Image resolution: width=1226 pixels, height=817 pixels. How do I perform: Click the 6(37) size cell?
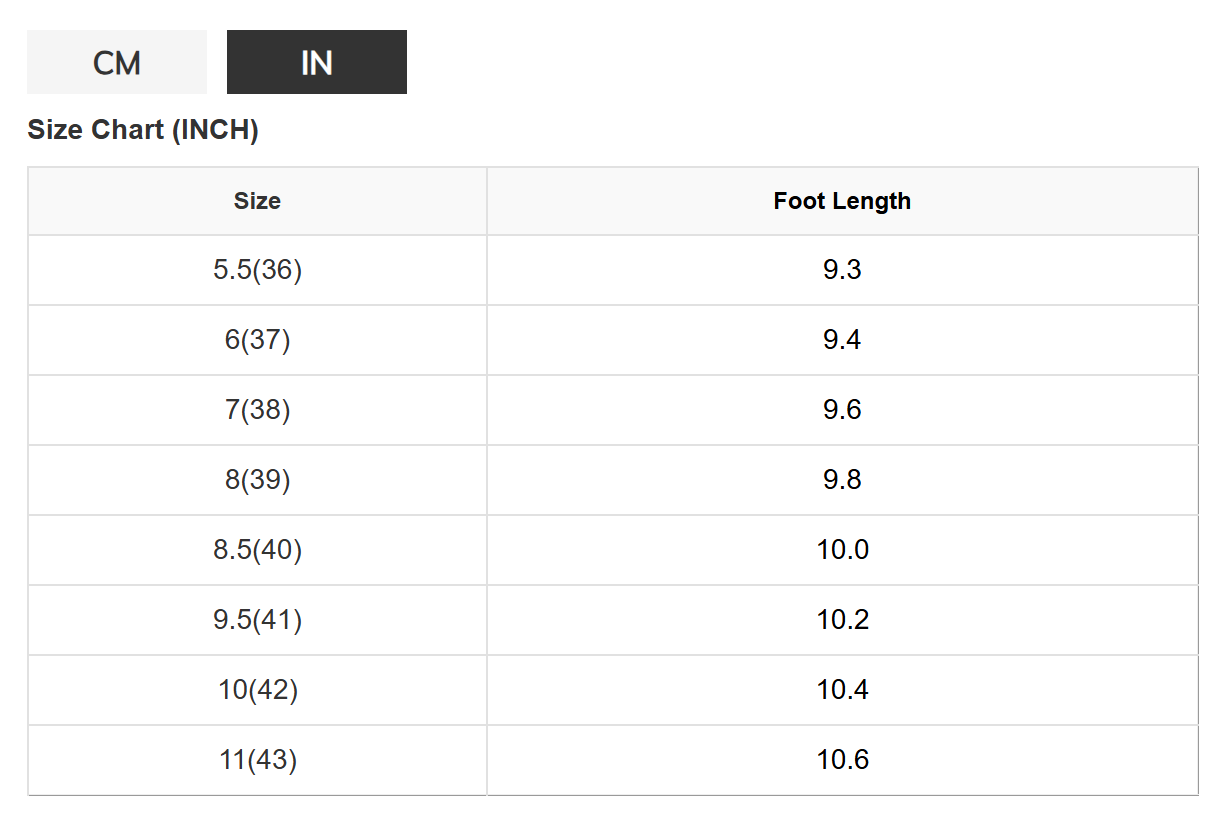257,340
